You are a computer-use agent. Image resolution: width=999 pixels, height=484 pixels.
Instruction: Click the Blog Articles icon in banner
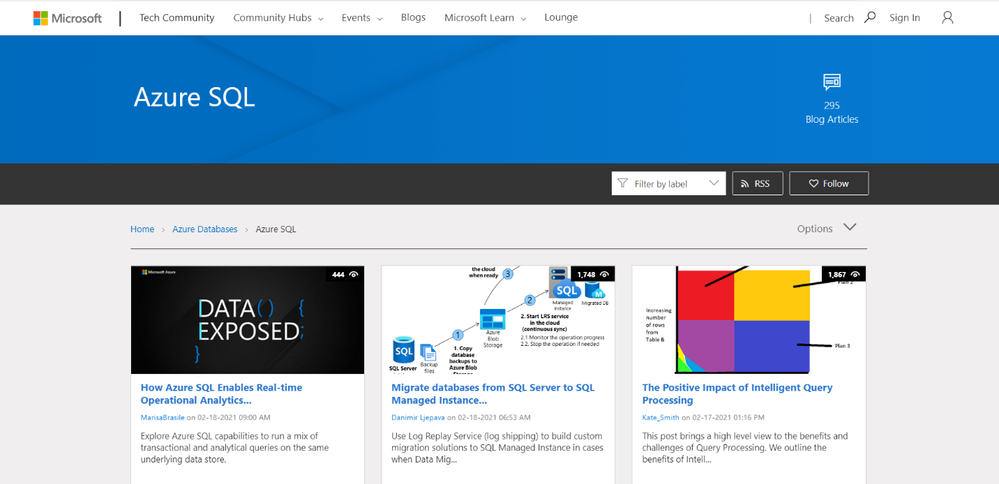coord(831,82)
